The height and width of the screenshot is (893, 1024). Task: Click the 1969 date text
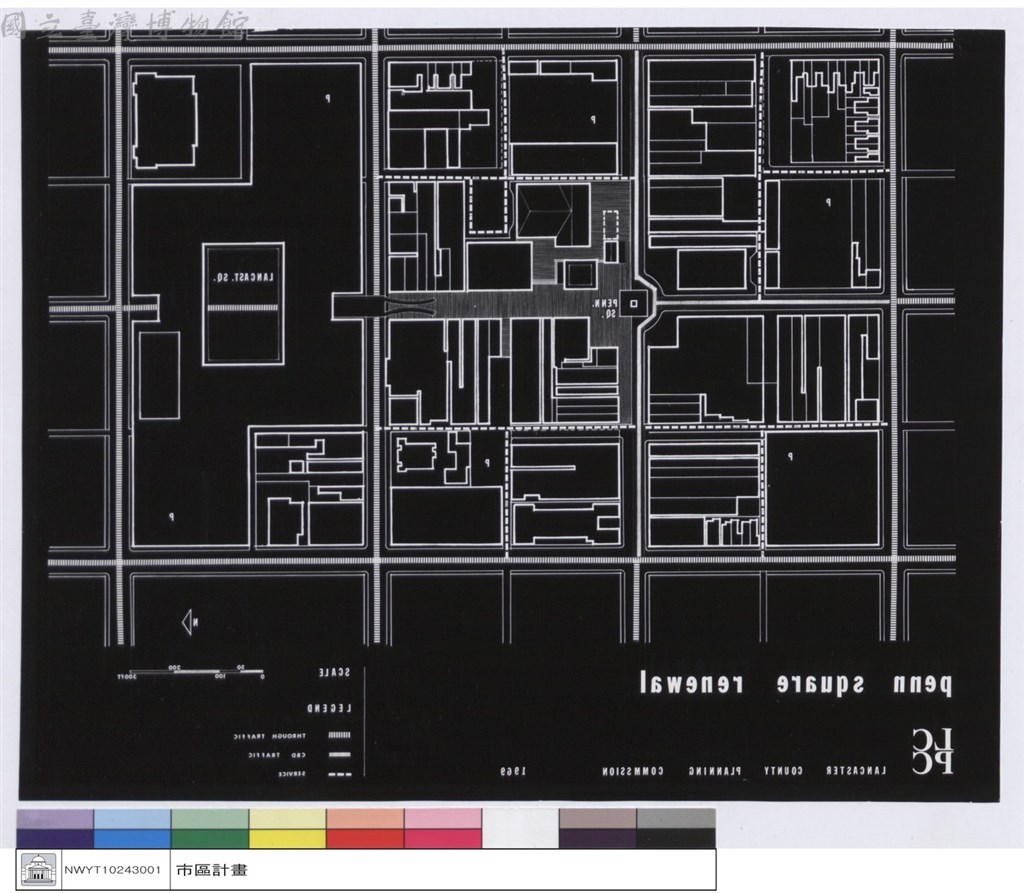[x=513, y=771]
